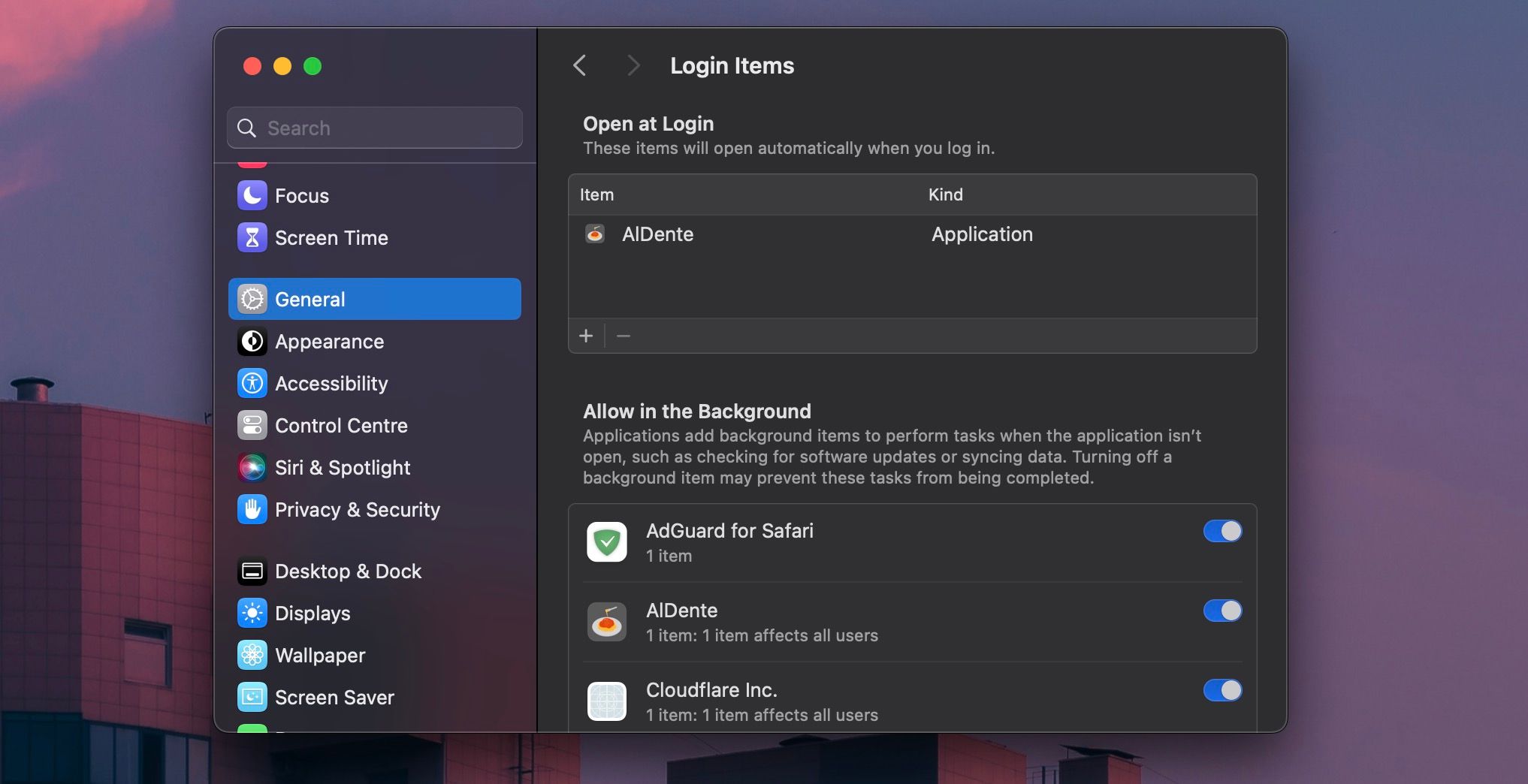Click the back navigation arrow

pos(579,65)
